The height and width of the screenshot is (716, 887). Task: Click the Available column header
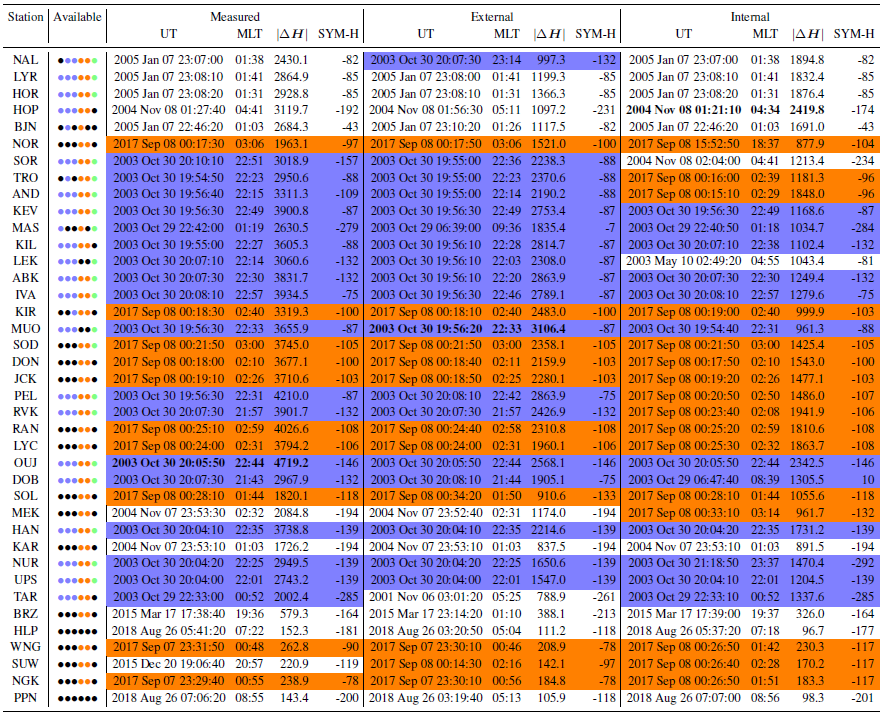pyautogui.click(x=77, y=17)
